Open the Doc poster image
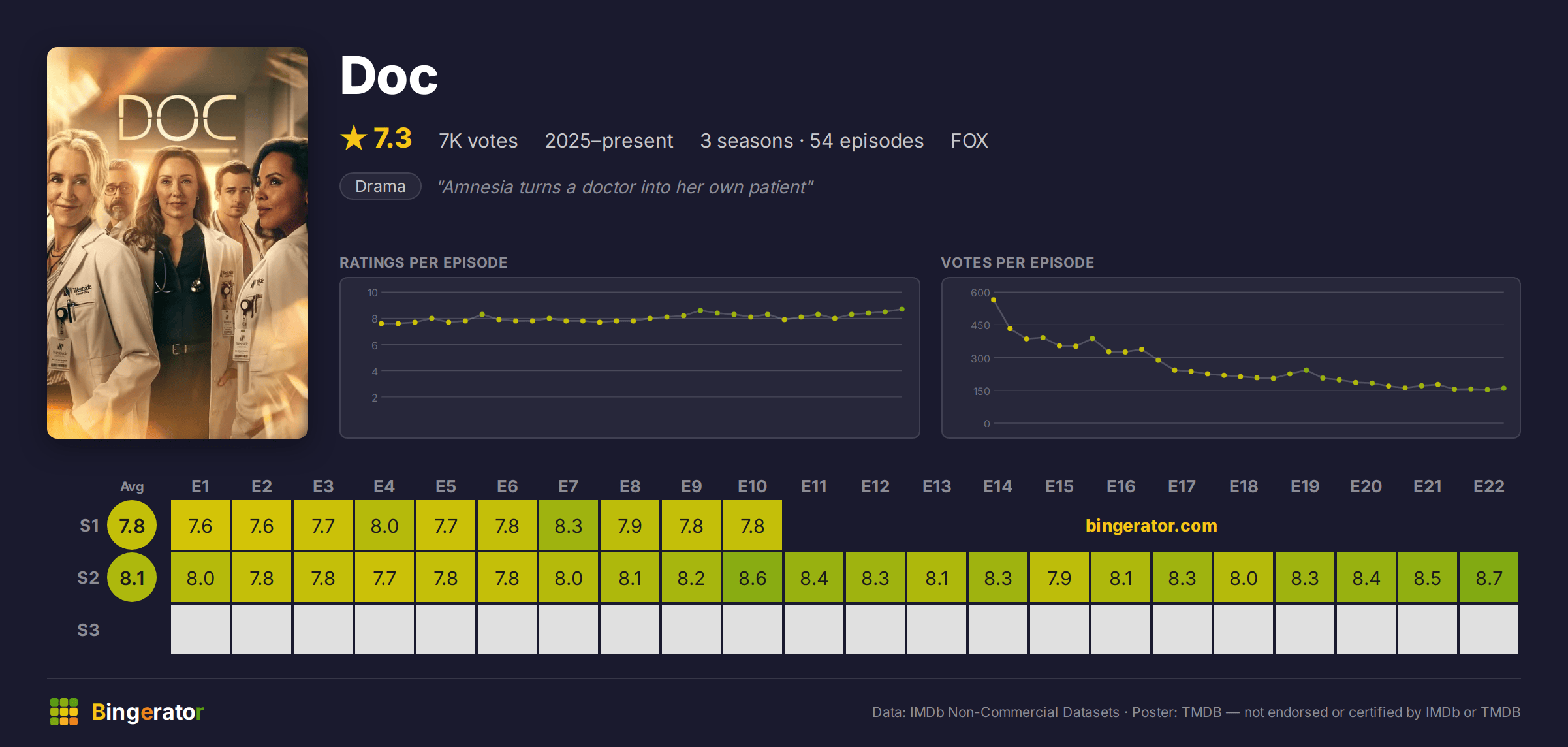Screen dimensions: 1568x747 click(x=178, y=243)
